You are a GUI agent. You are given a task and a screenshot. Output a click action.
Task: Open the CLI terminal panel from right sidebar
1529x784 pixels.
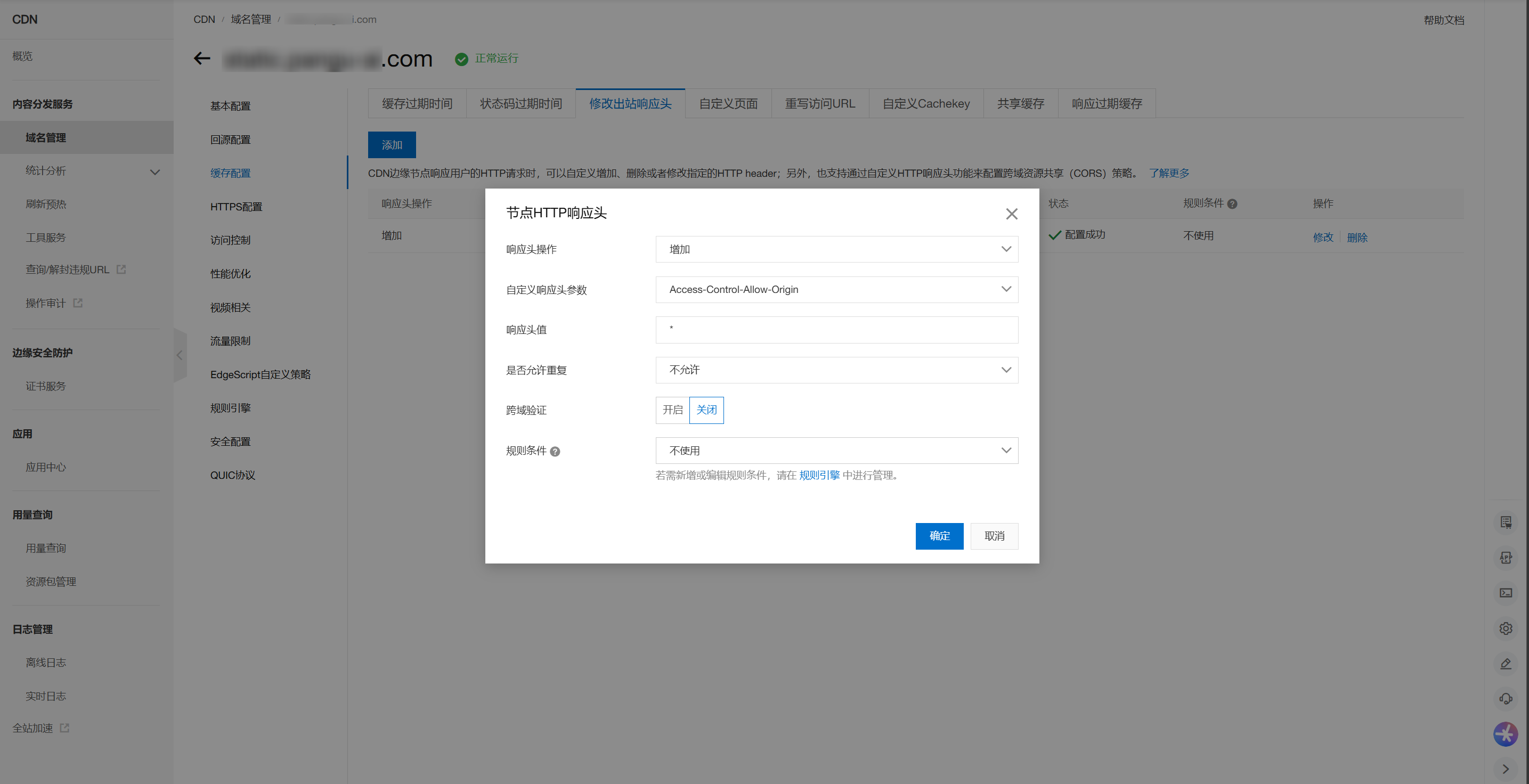click(x=1507, y=592)
